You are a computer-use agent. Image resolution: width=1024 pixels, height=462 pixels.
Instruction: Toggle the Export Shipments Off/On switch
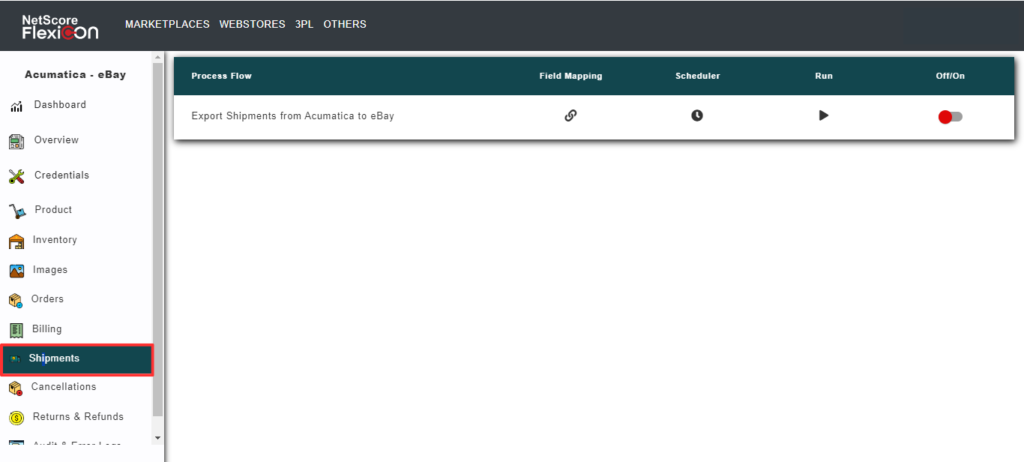[x=950, y=117]
